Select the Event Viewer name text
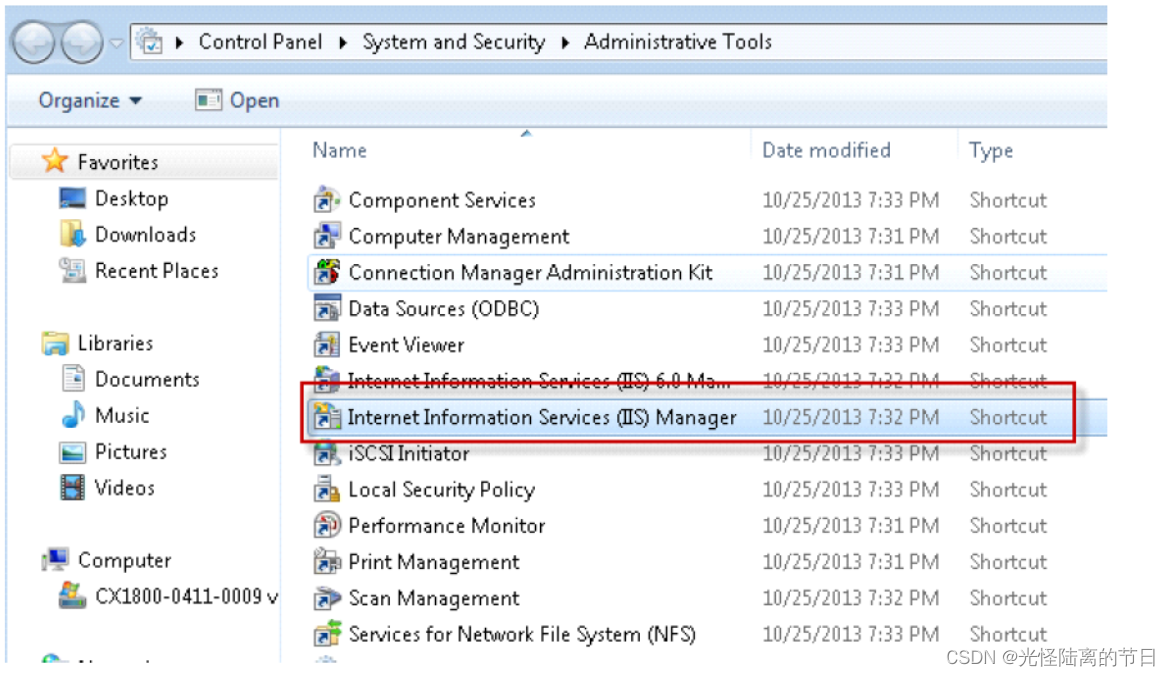This screenshot has height=676, width=1170. [406, 345]
